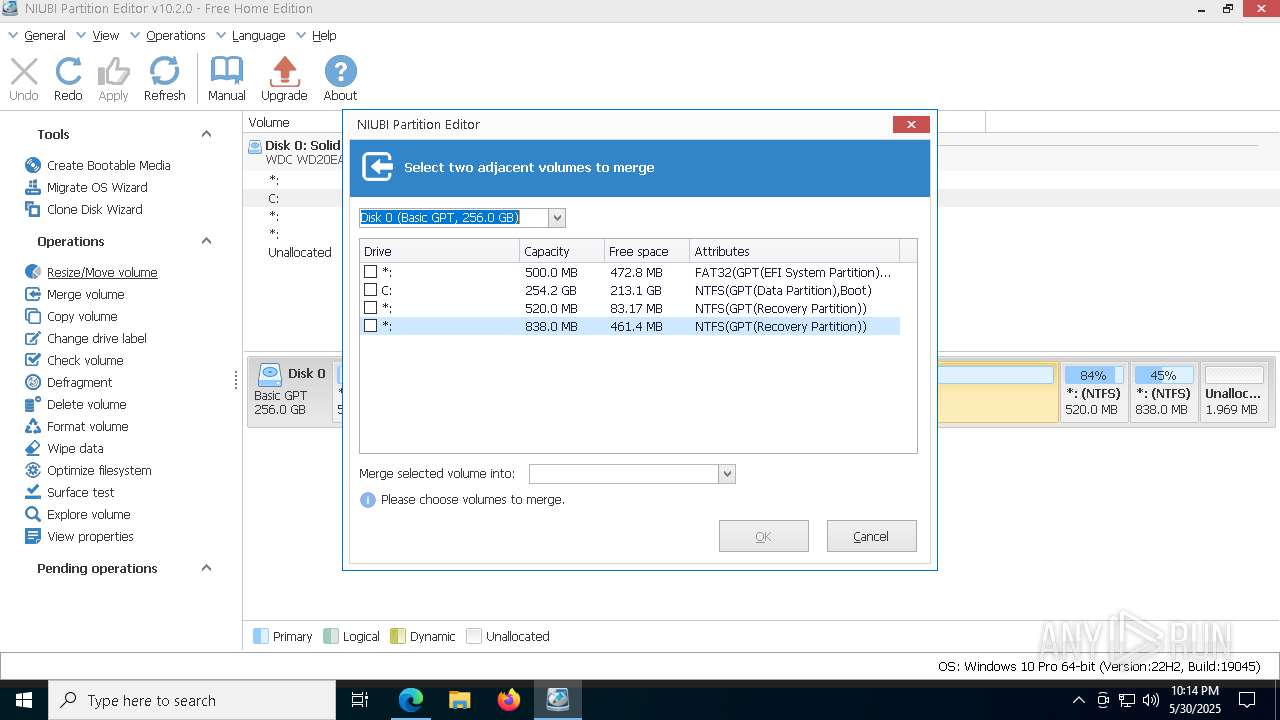Open Microsoft Edge from taskbar

click(x=411, y=700)
